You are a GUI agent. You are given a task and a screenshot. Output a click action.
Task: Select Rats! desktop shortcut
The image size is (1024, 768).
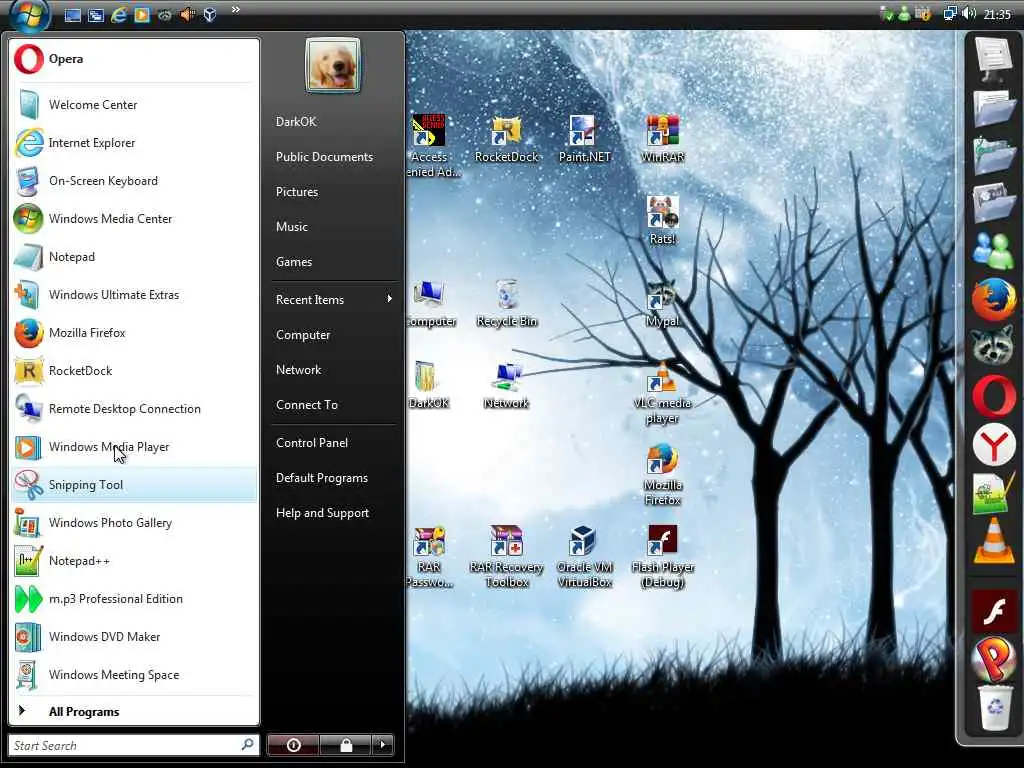(663, 220)
